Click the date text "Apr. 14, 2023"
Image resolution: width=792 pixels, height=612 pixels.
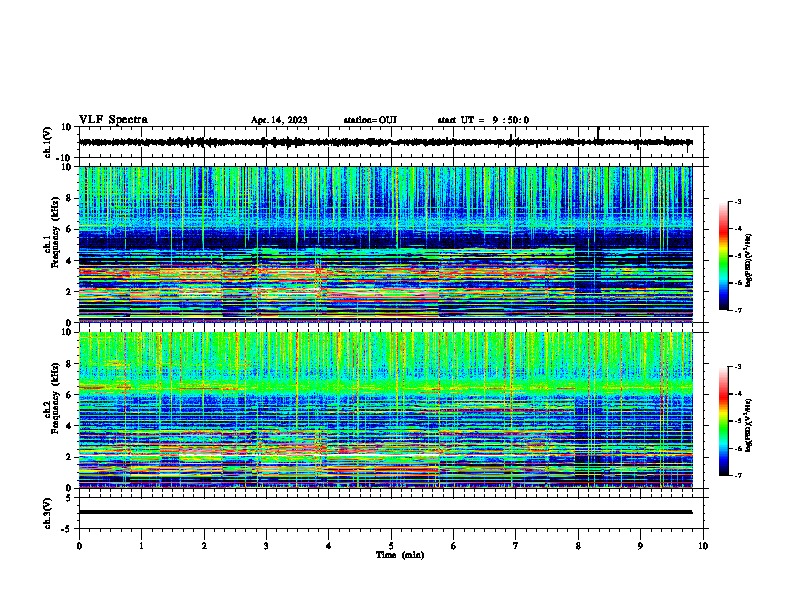279,120
